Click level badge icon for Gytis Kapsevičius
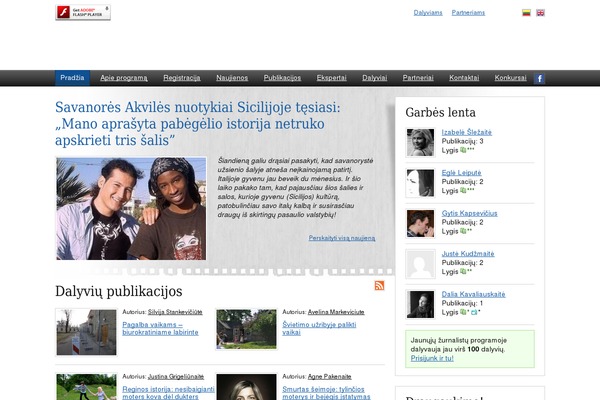This screenshot has height=400, width=600. (x=463, y=231)
